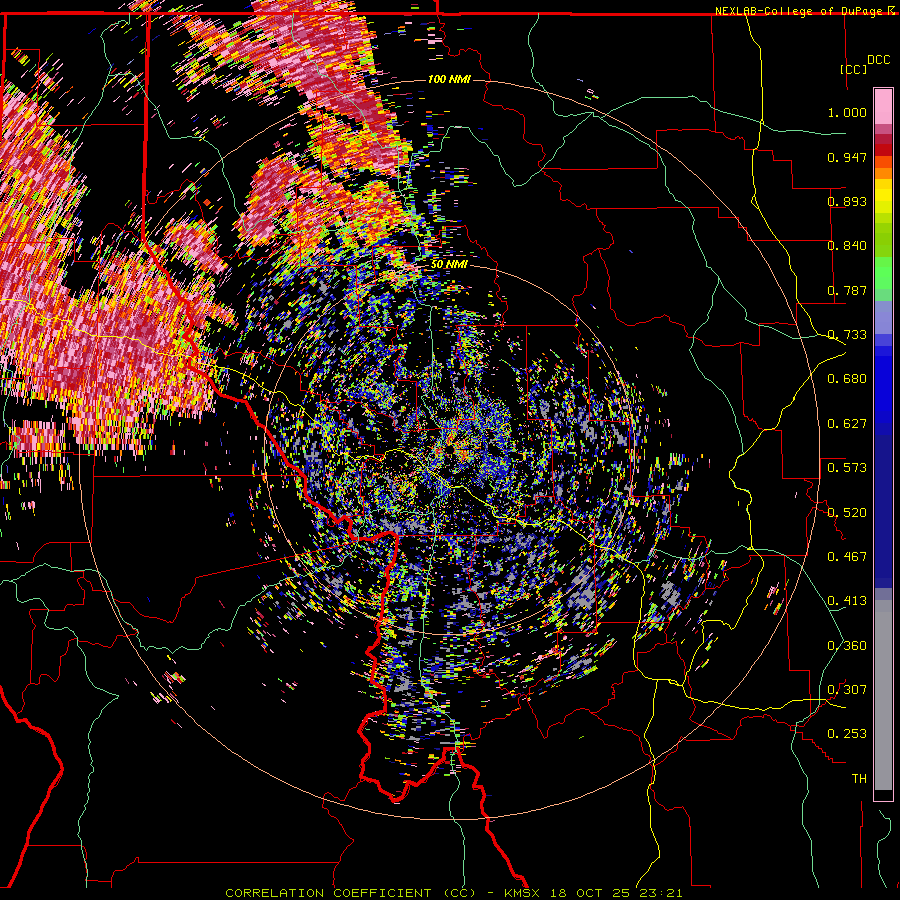Click the 1.000 scale value

coord(847,112)
